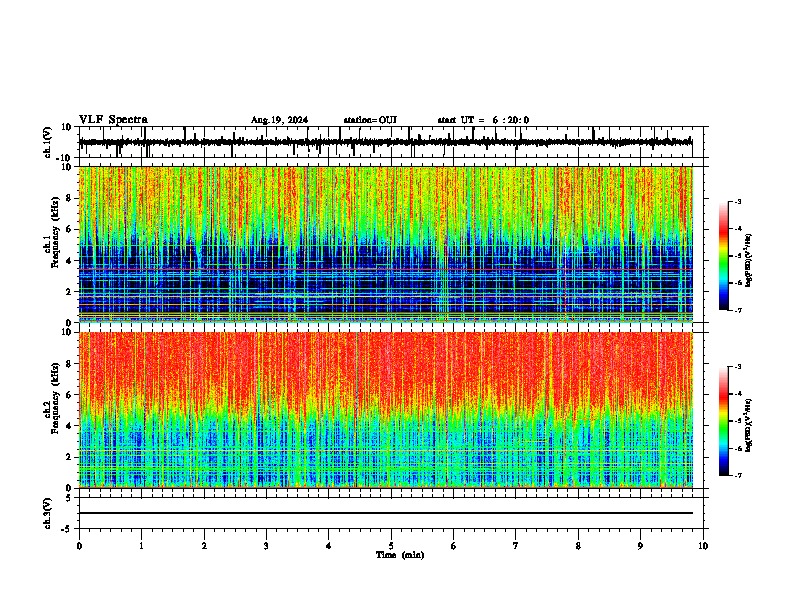Image resolution: width=792 pixels, height=612 pixels.
Task: Click the 'ch.3(V)' axis label
Action: click(x=48, y=513)
